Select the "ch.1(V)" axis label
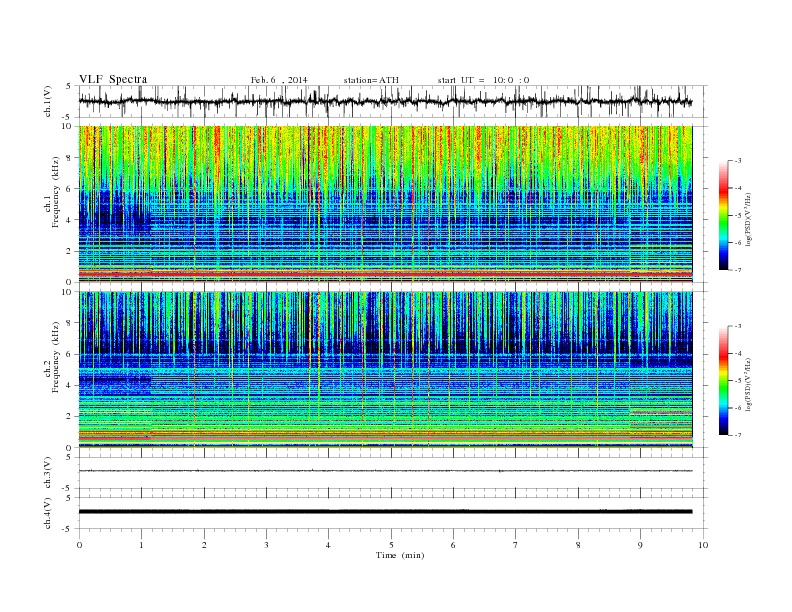This screenshot has height=612, width=792. (48, 102)
